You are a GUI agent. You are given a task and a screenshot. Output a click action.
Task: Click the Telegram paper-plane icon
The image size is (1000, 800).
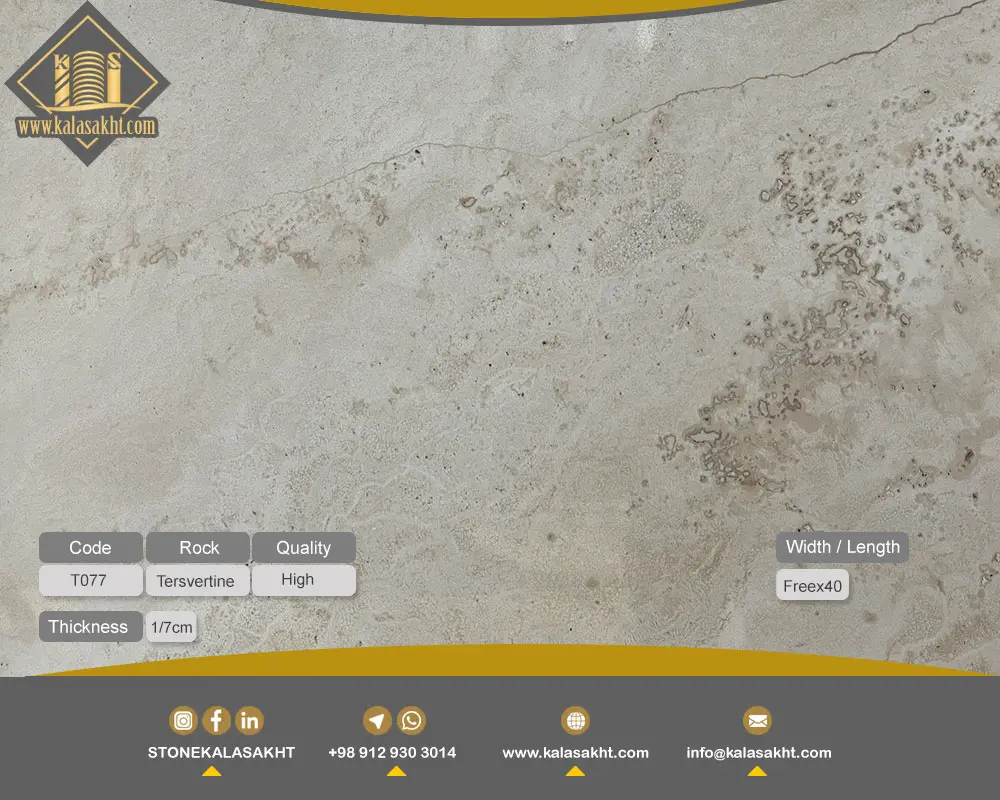point(377,721)
